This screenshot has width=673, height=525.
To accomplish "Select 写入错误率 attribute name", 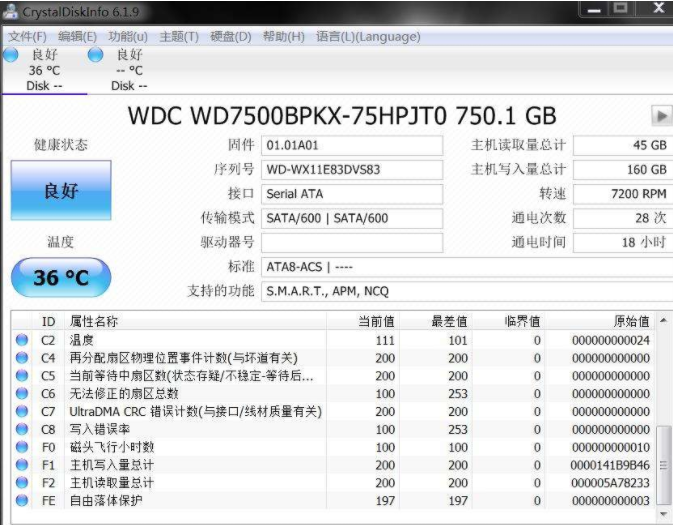I will point(100,429).
